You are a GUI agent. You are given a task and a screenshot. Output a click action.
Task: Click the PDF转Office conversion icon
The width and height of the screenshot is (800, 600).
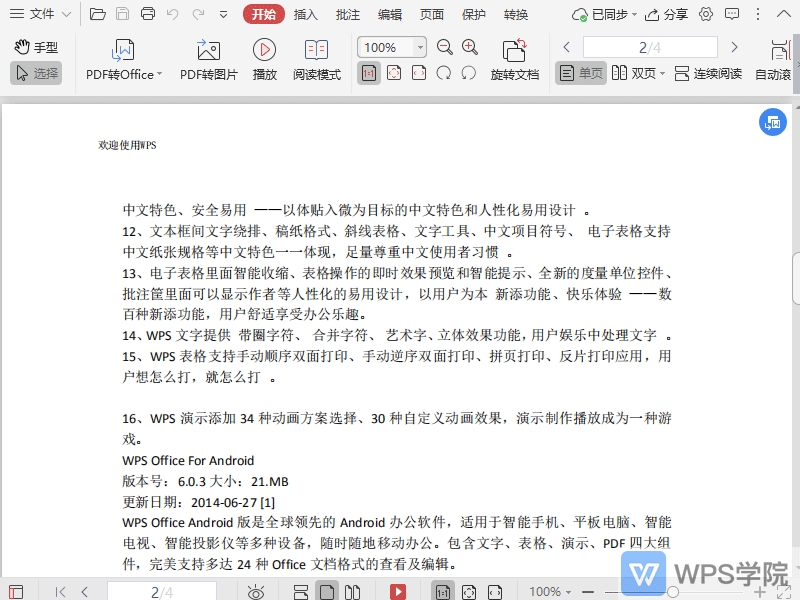point(124,50)
